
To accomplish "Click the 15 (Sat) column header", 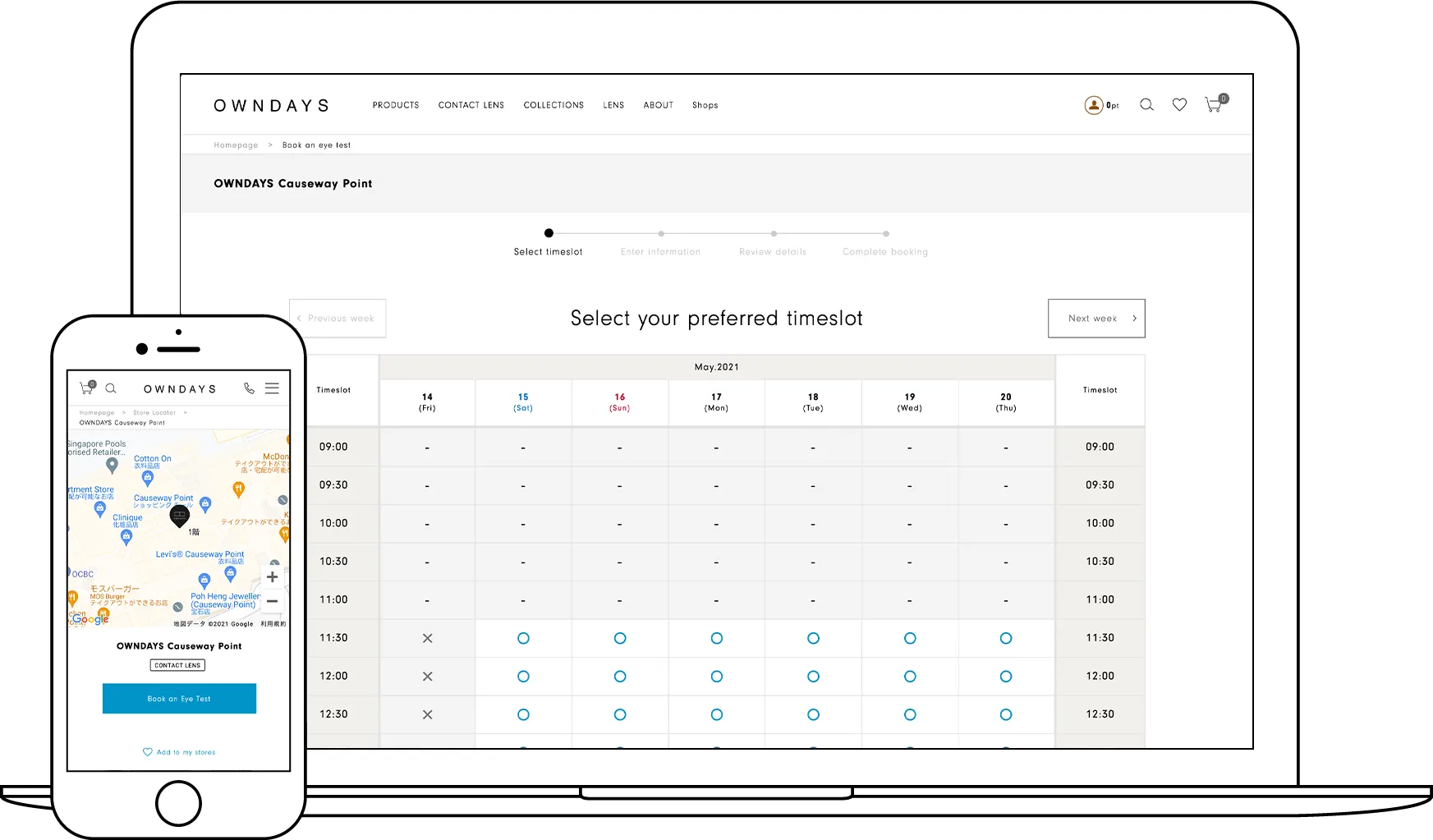I will [523, 402].
